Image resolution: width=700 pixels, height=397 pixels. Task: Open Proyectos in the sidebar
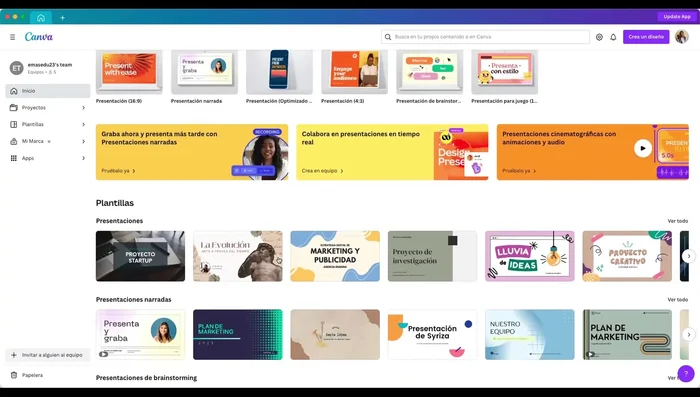coord(48,108)
